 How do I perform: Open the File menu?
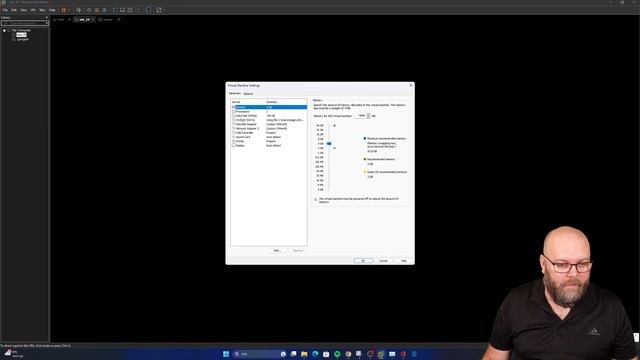[x=5, y=10]
